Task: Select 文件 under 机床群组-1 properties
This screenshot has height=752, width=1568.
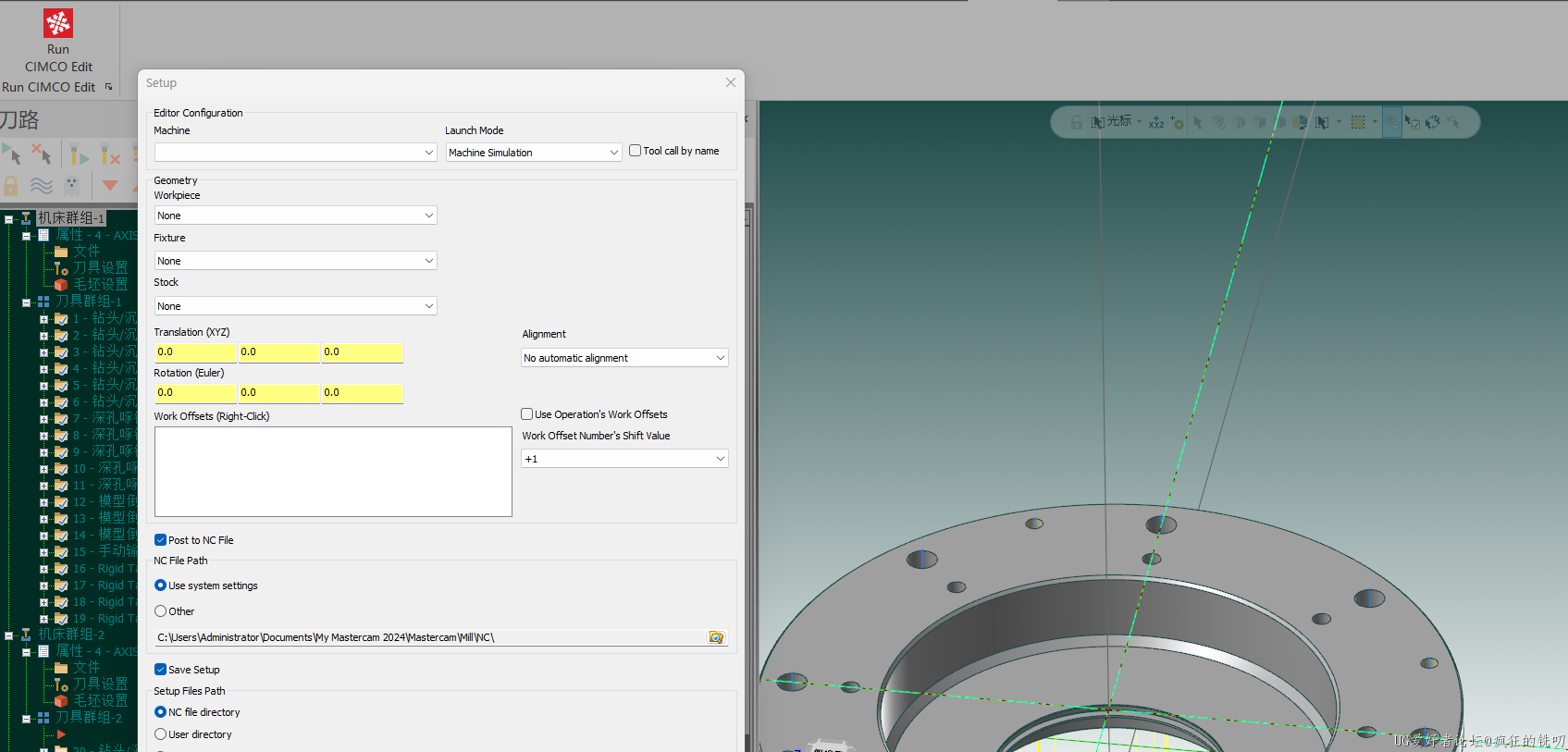Action: click(86, 252)
